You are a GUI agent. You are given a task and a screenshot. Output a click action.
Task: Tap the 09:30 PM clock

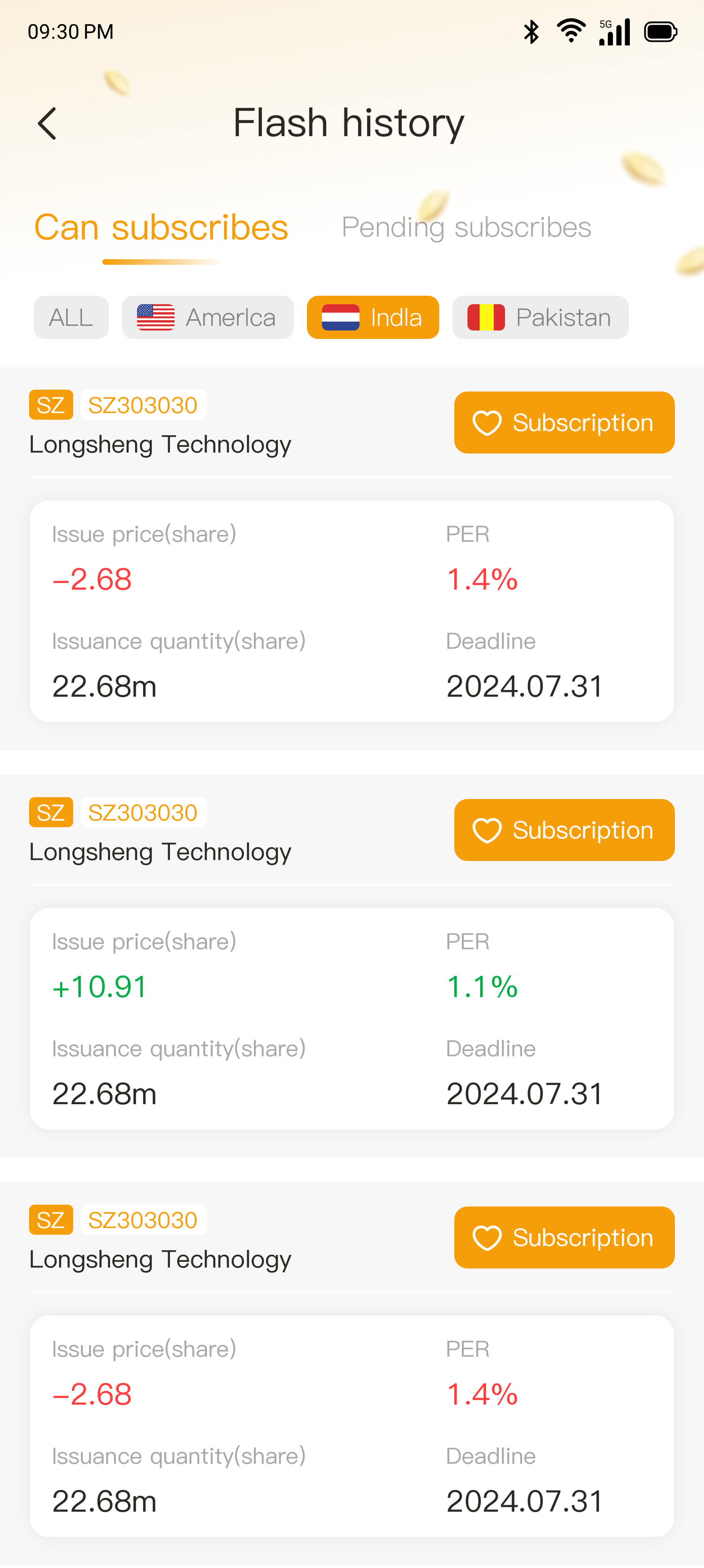pos(70,31)
